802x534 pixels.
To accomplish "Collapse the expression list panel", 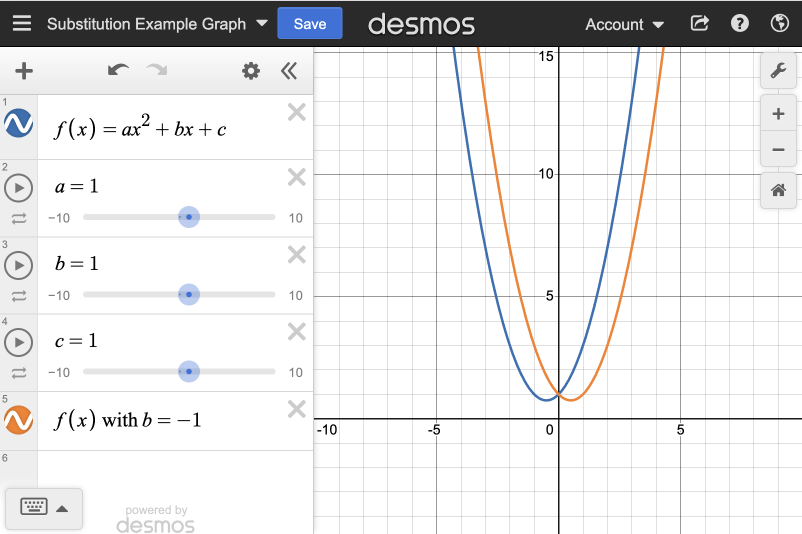I will coord(289,71).
